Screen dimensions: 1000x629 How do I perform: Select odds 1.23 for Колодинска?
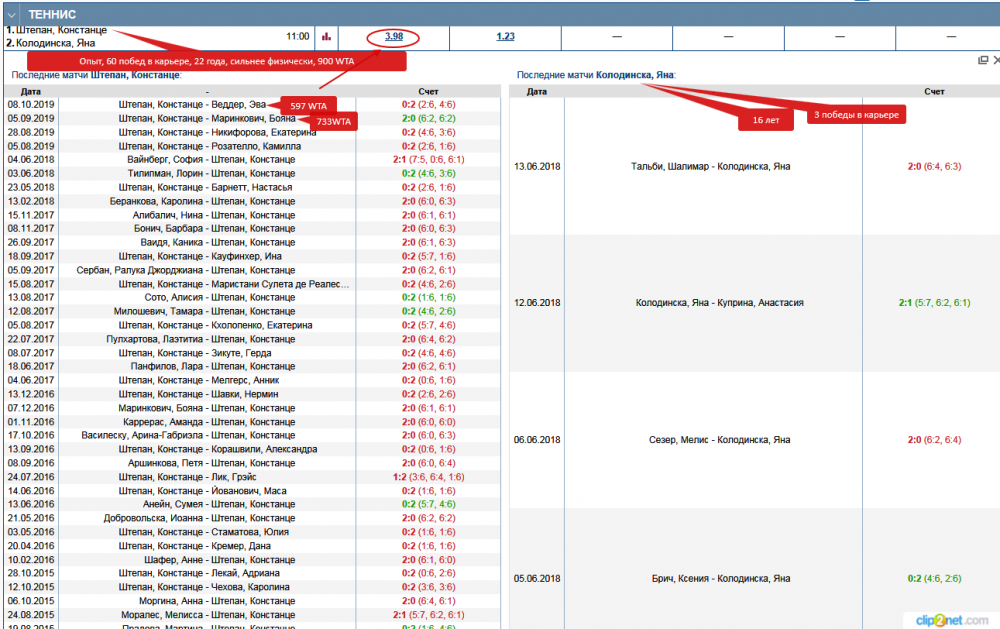pyautogui.click(x=505, y=37)
